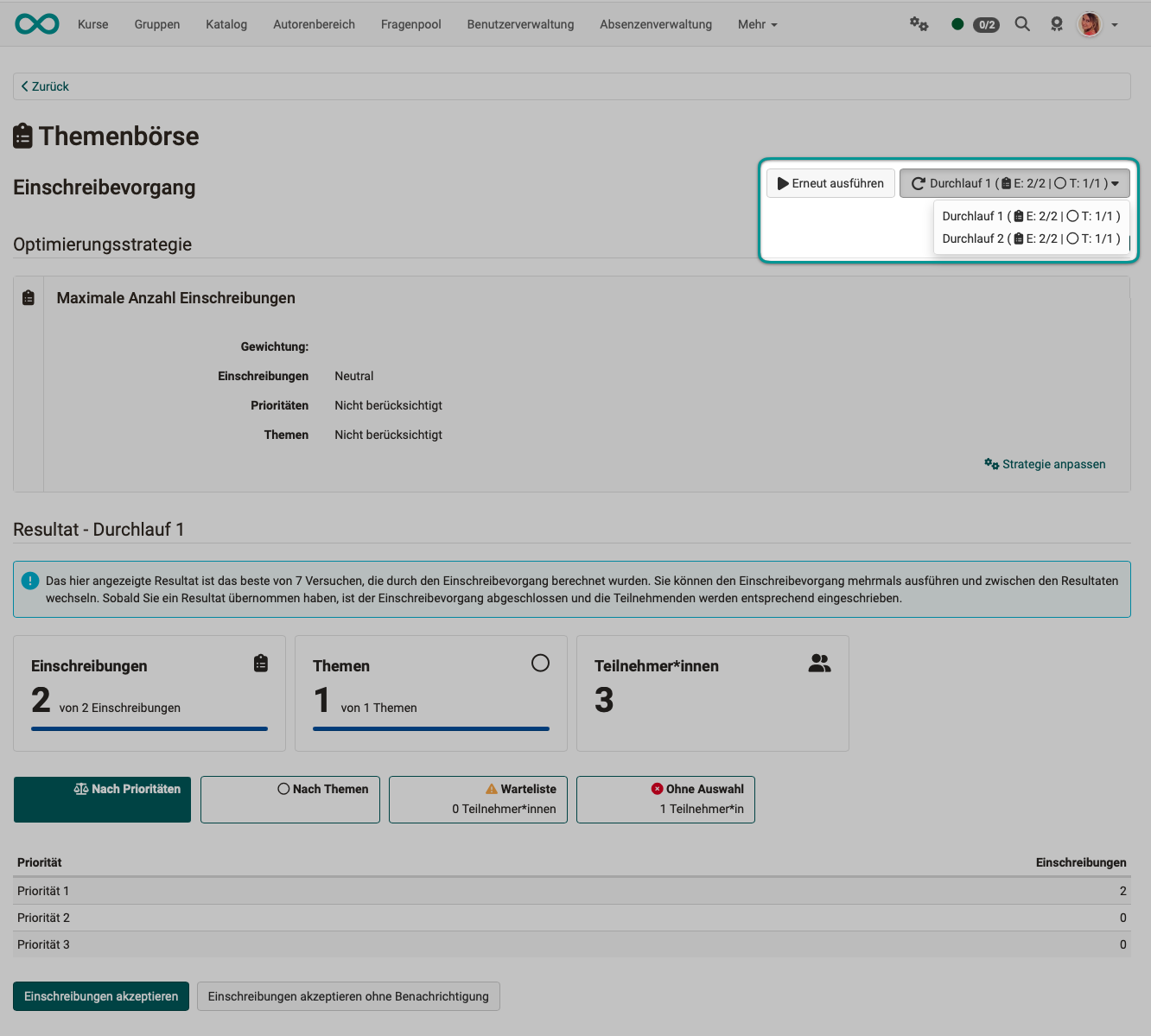The image size is (1151, 1036).
Task: Toggle the Warteliste filter
Action: (478, 799)
